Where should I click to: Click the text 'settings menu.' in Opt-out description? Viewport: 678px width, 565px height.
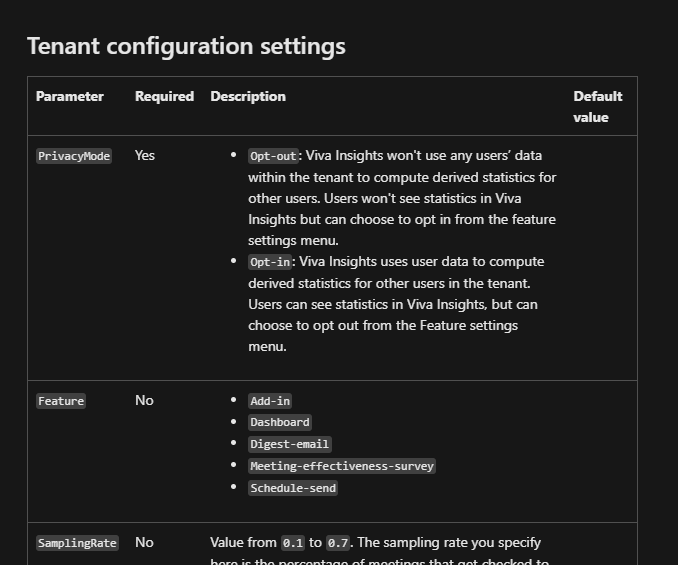point(293,241)
